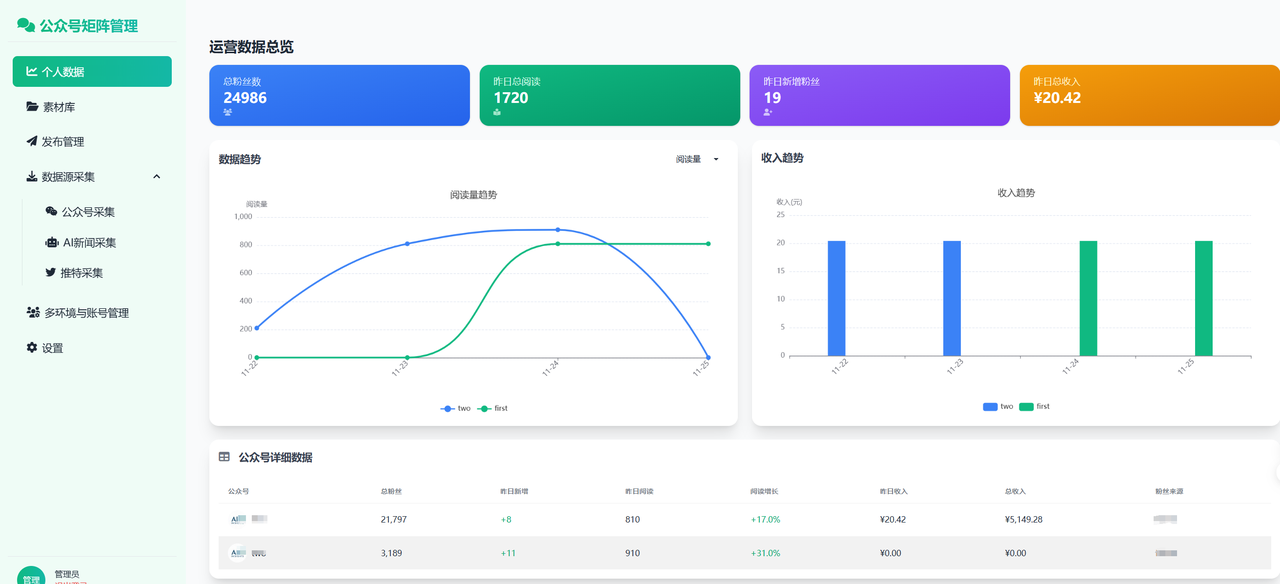Click the 管理员 user name label

pos(66,573)
